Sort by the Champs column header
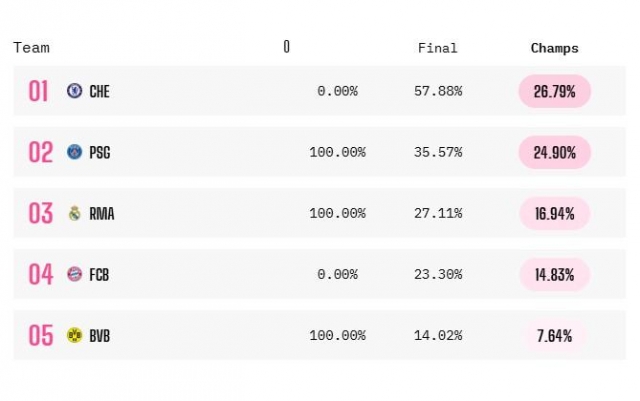This screenshot has height=401, width=640. [555, 48]
